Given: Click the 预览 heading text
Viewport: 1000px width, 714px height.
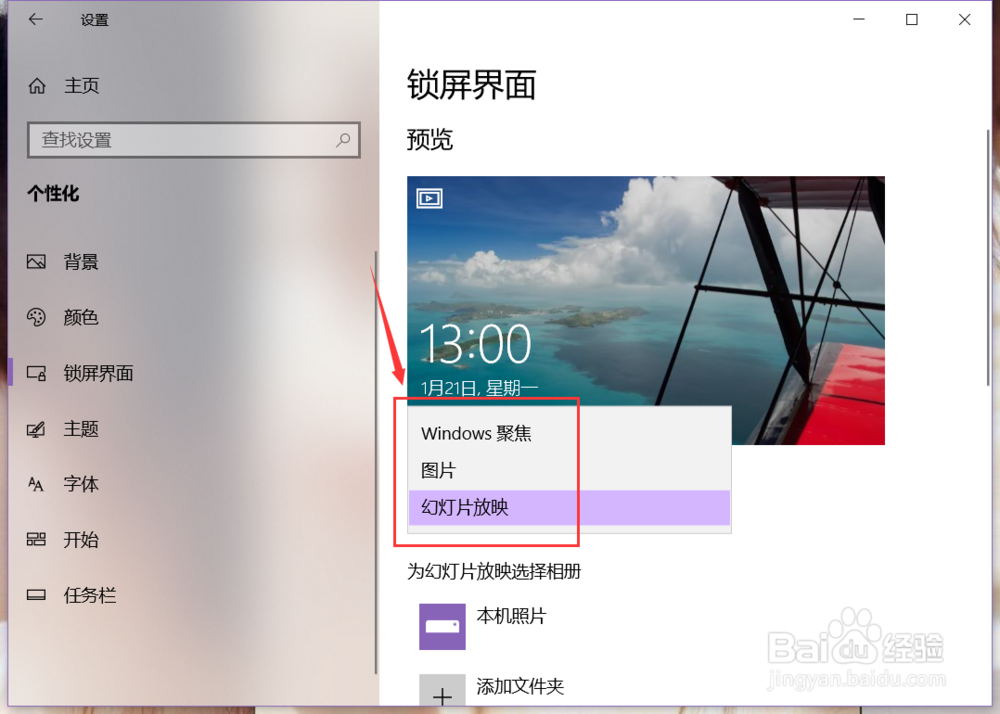Looking at the screenshot, I should point(430,140).
